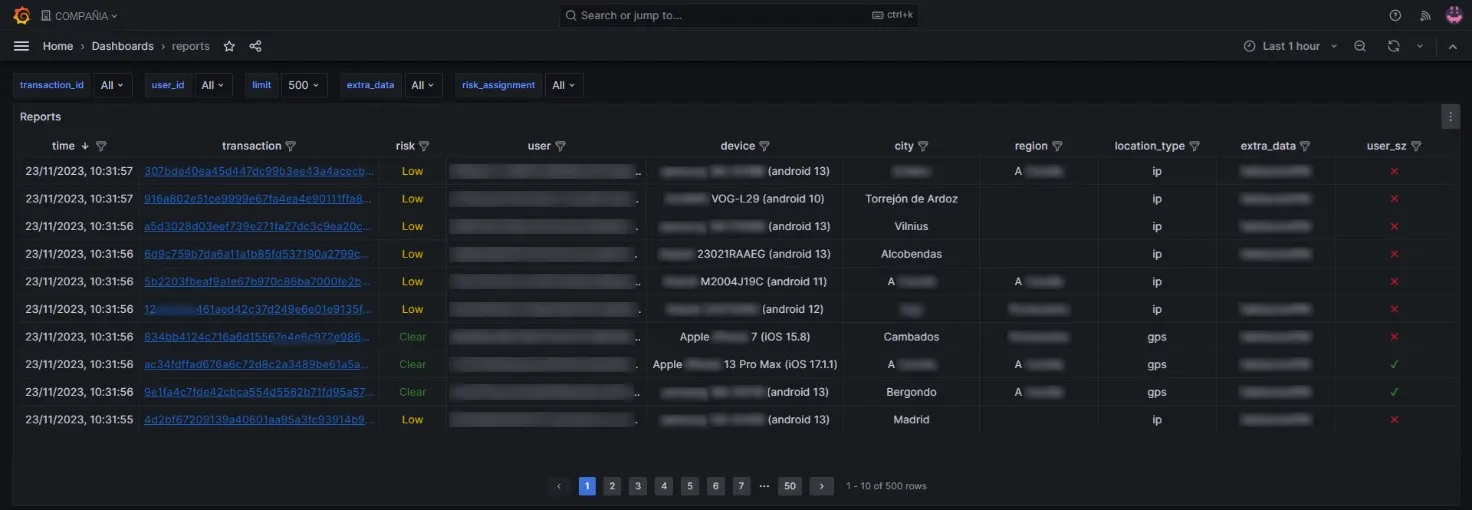1472x510 pixels.
Task: Focus the Search or jump to field
Action: point(738,15)
